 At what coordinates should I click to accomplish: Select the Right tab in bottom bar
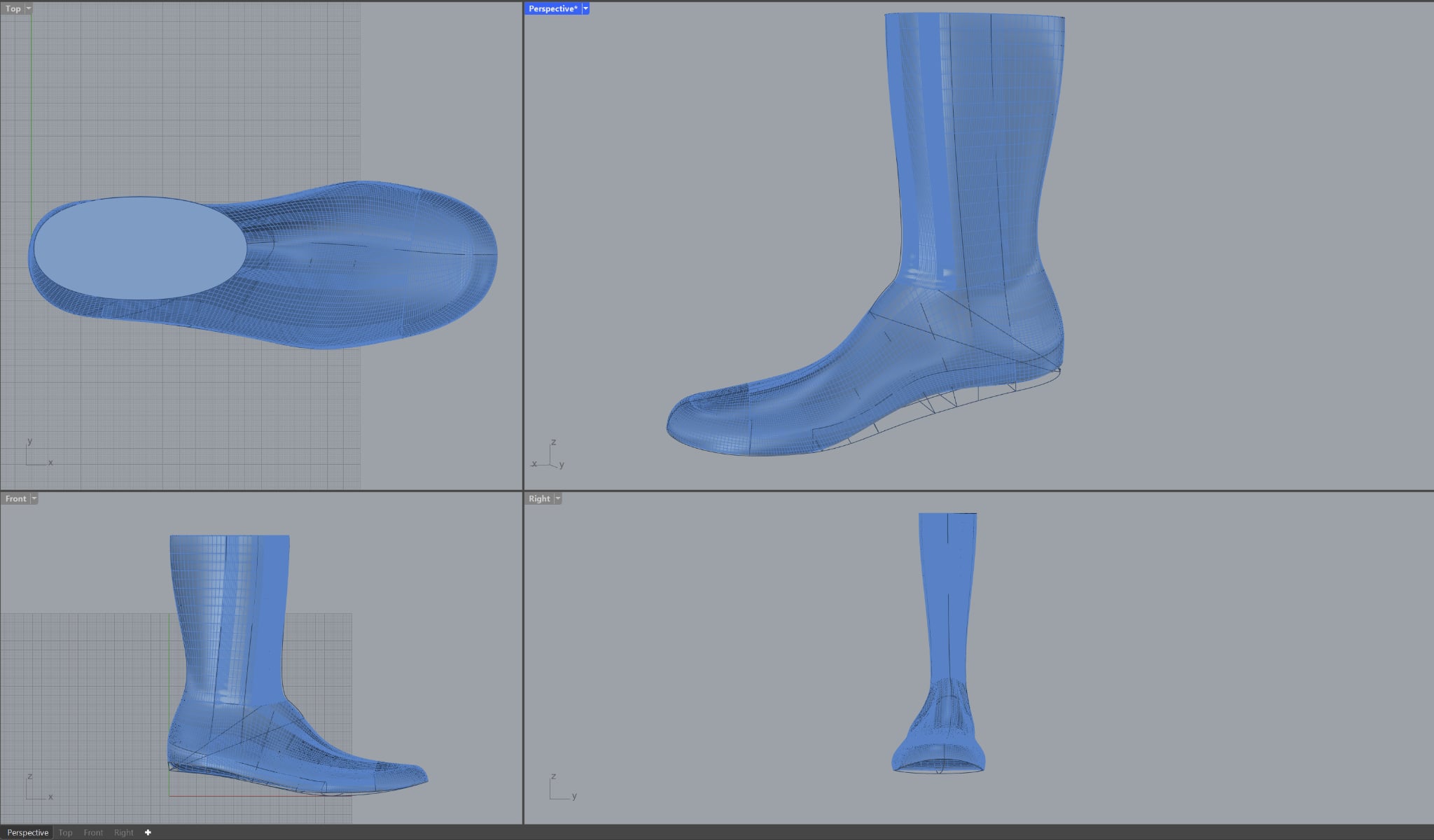click(x=123, y=832)
